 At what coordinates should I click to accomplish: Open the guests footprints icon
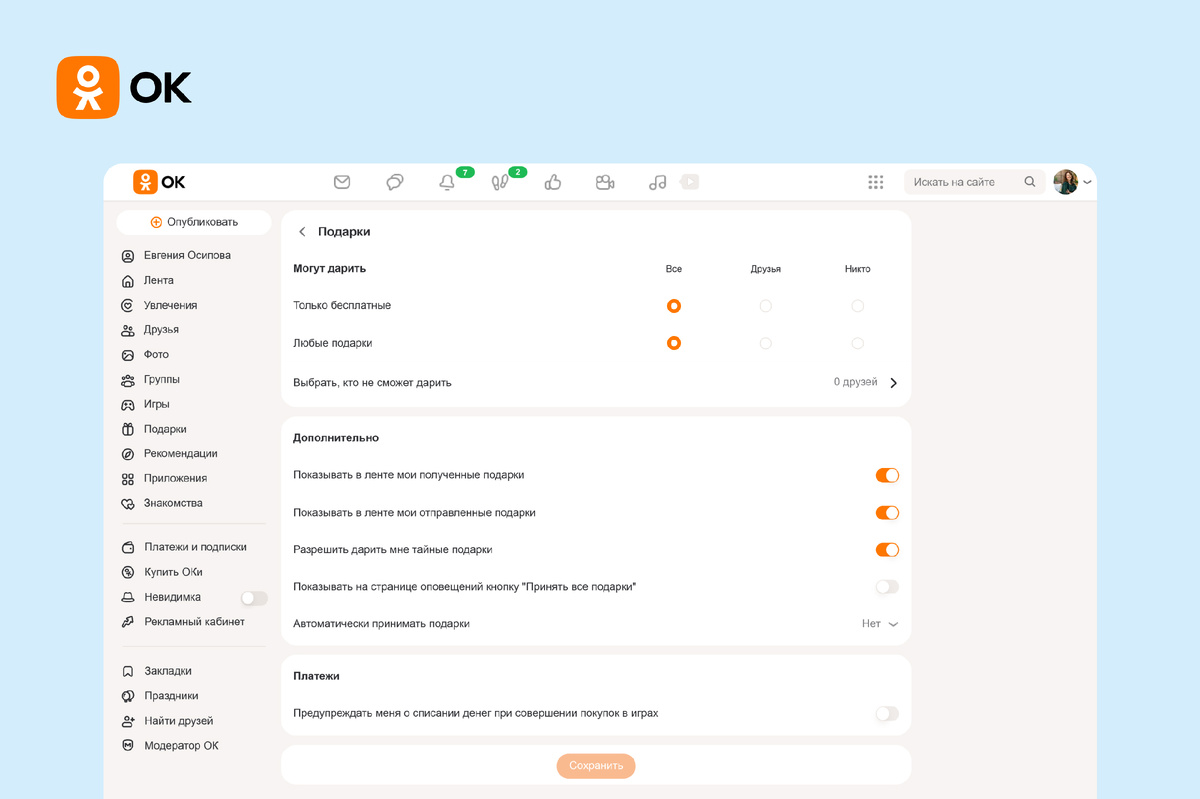[x=500, y=183]
